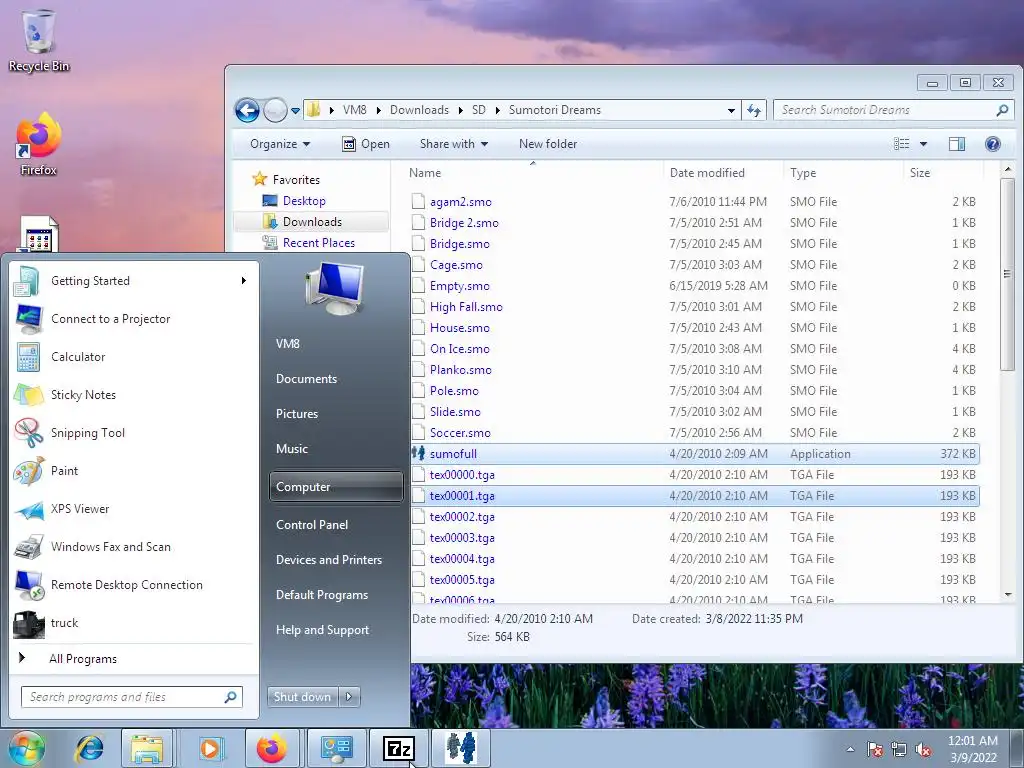1024x768 pixels.
Task: Click the Search programs and files box
Action: pos(132,697)
